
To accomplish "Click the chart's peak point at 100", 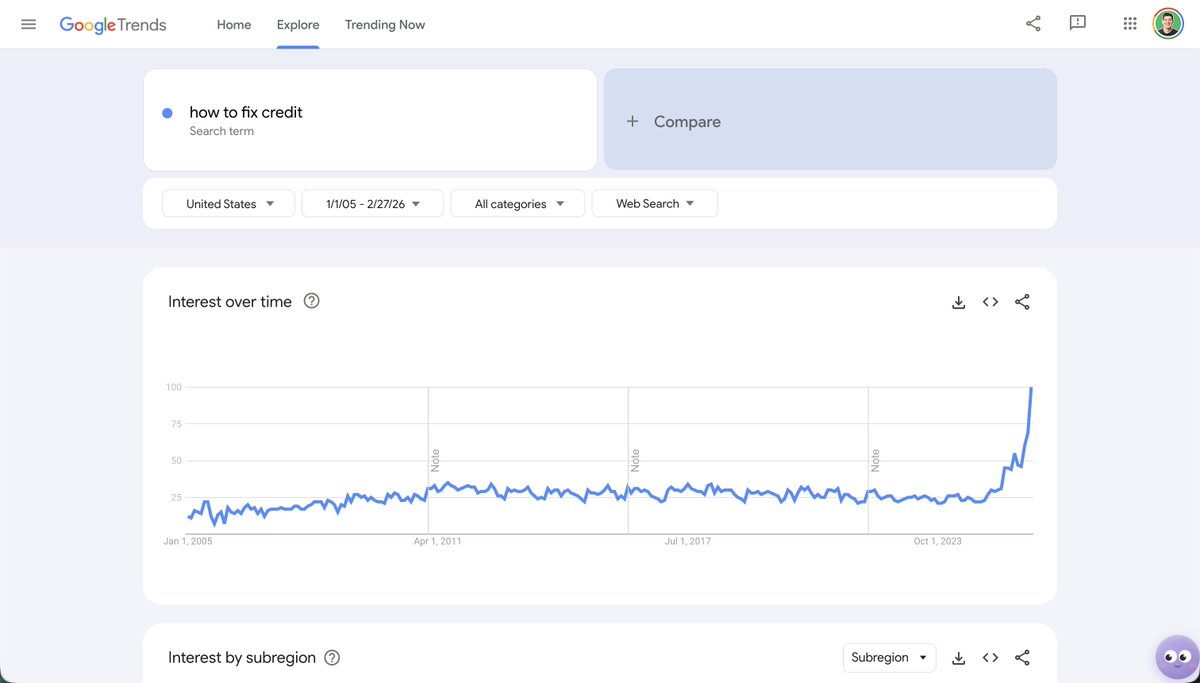I will click(1031, 388).
